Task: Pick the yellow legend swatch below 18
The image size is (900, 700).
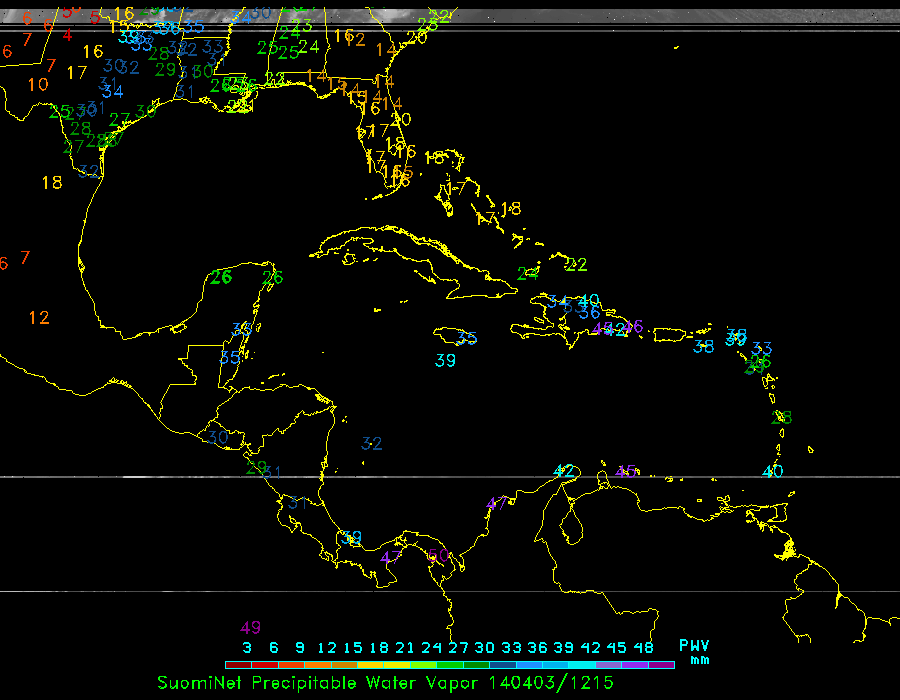Action: pyautogui.click(x=380, y=664)
